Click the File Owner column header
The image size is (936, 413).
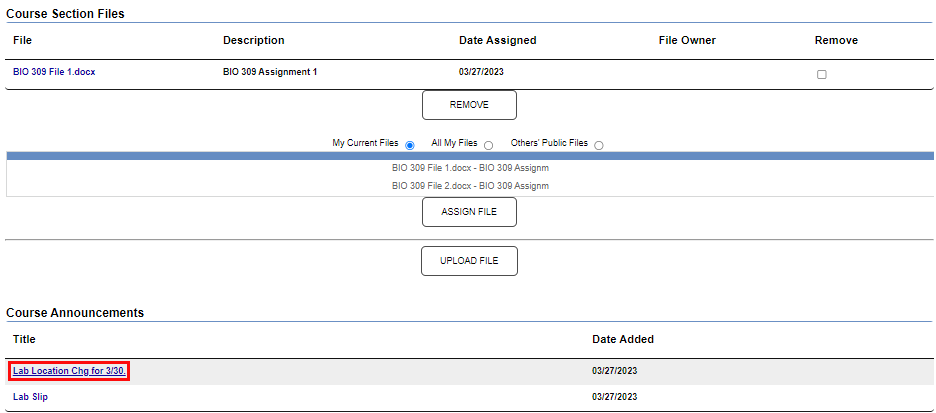687,41
